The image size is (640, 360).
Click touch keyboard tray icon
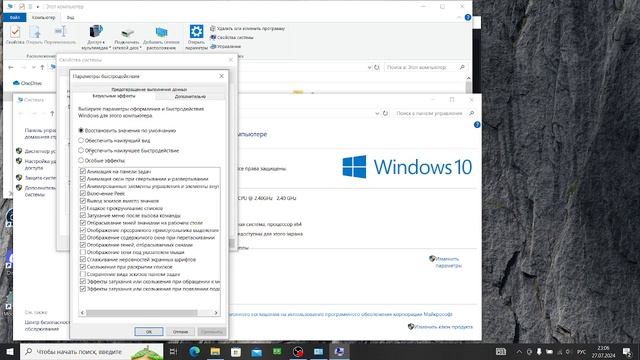(x=501, y=351)
